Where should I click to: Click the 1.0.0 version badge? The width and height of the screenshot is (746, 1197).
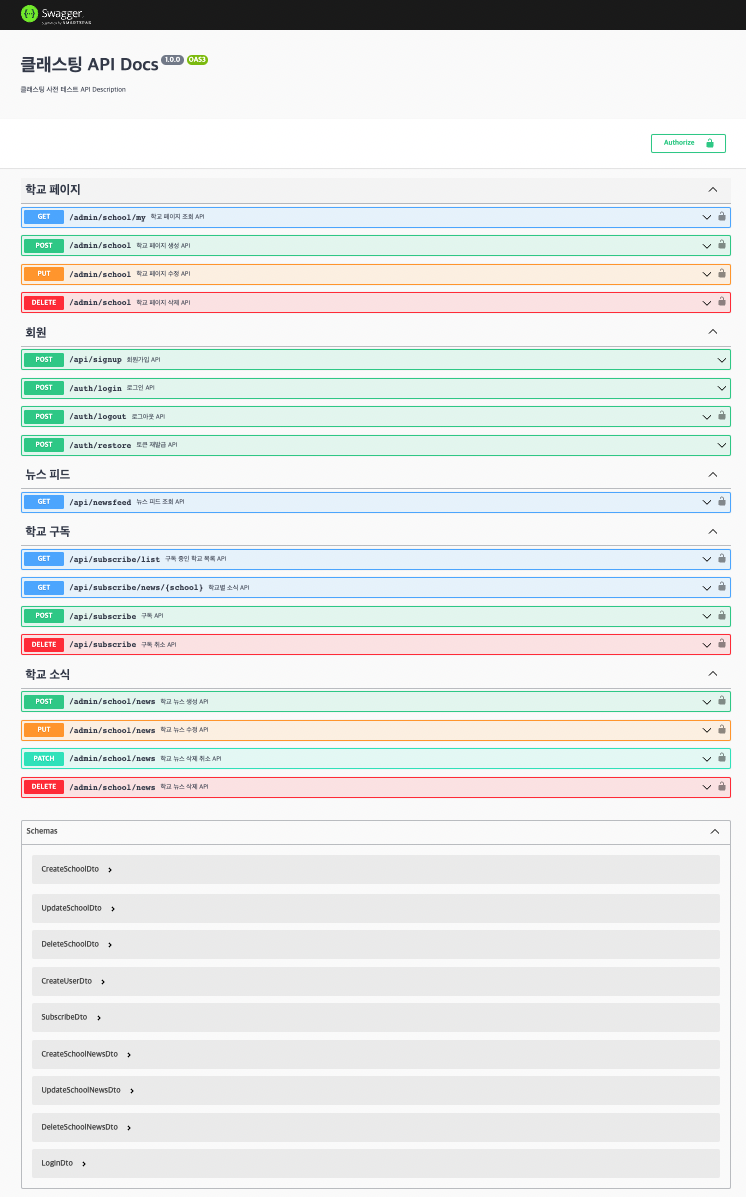[173, 60]
